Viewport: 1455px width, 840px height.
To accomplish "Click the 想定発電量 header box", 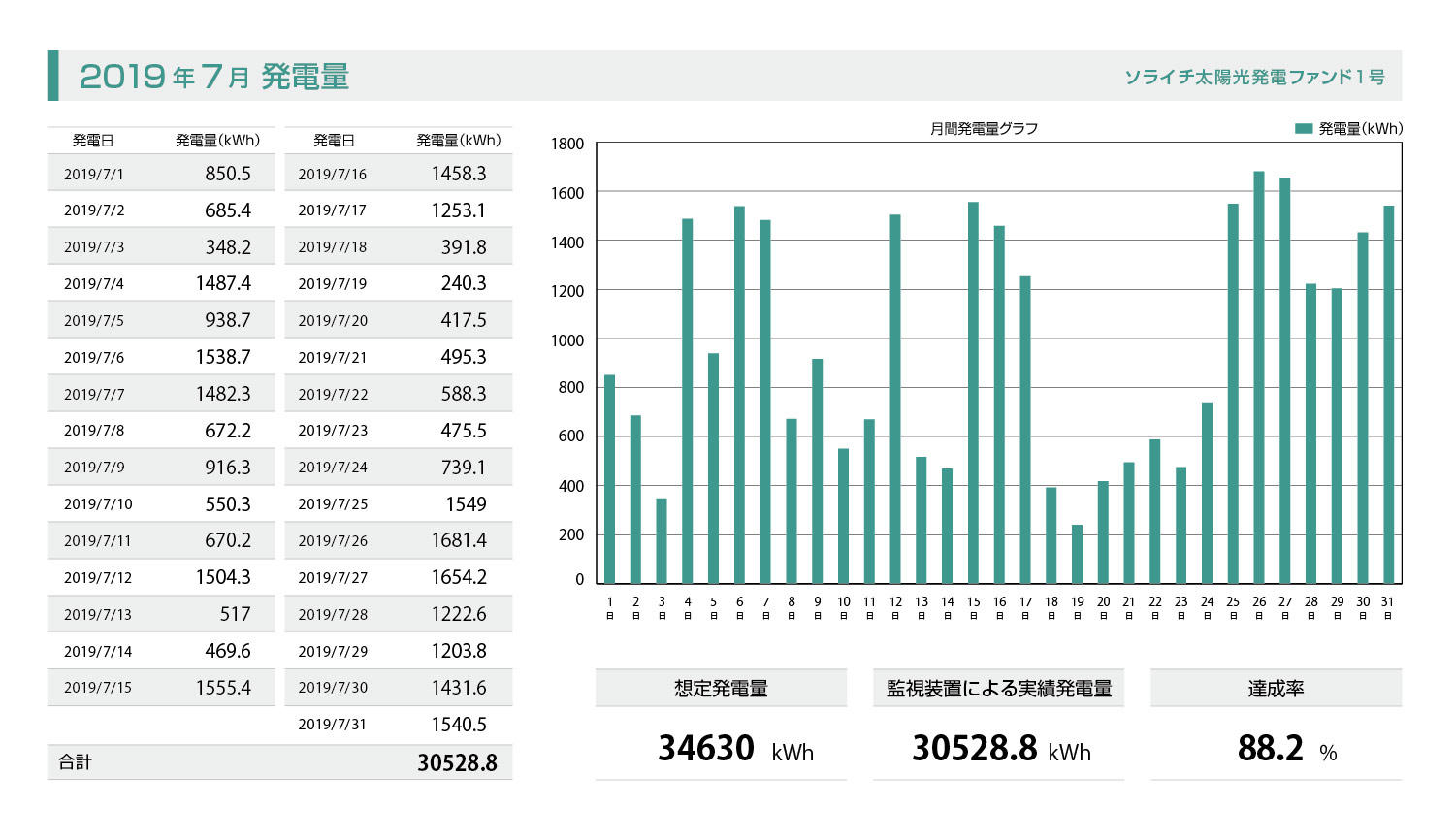I will tap(721, 689).
